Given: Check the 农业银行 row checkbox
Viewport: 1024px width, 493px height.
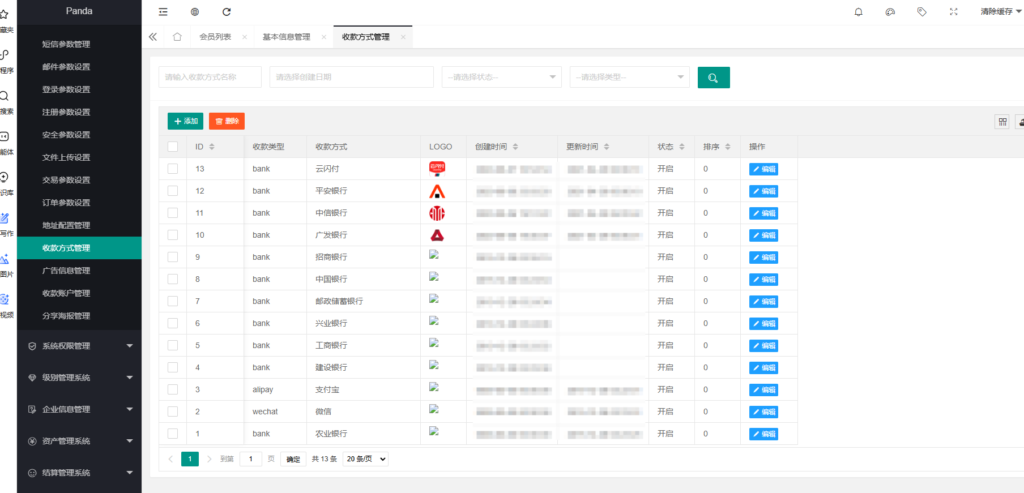Looking at the screenshot, I should click(172, 434).
